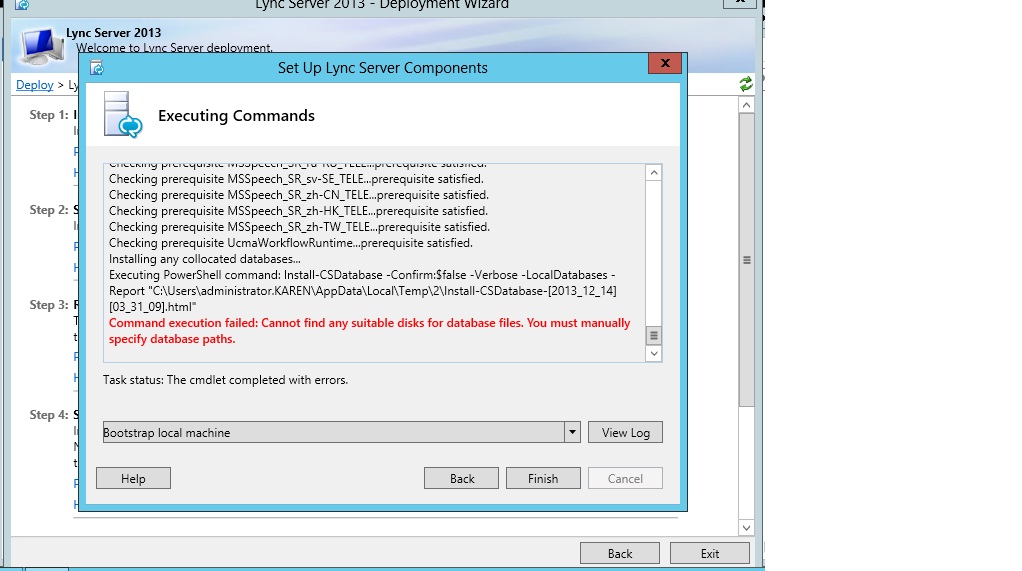Open the Bootstrap local machine dropdown arrow
Screen dimensions: 1022x571
point(572,433)
